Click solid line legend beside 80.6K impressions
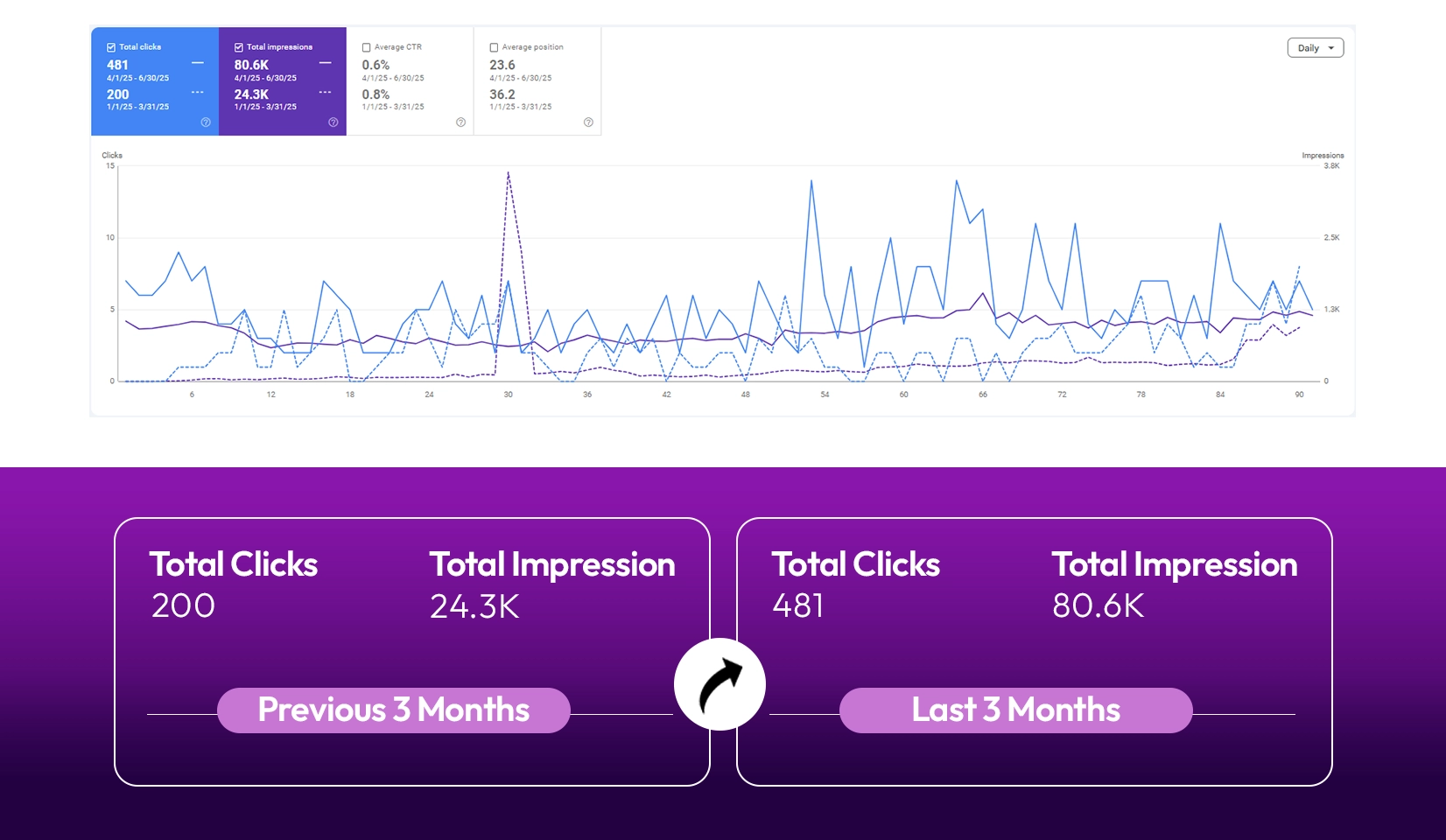 coord(326,63)
